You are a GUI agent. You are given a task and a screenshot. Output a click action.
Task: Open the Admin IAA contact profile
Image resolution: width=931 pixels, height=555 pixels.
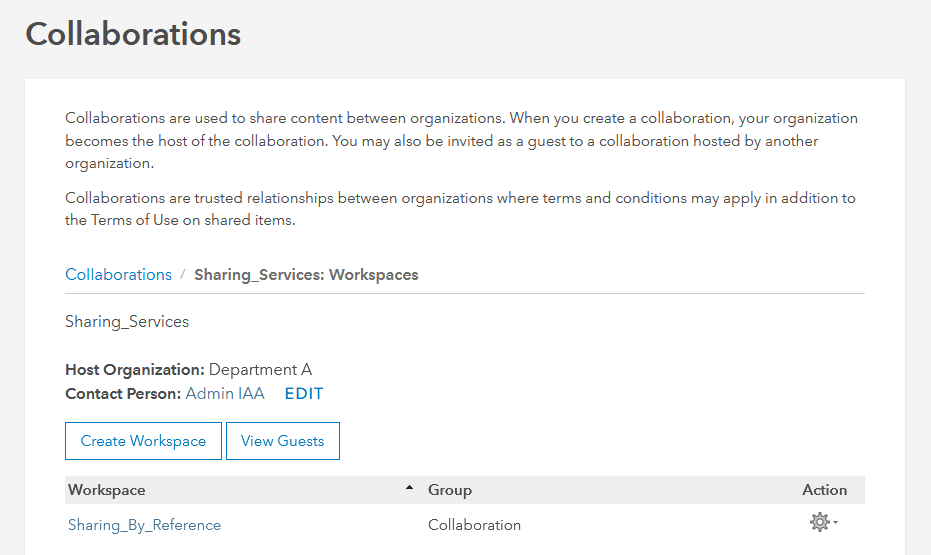click(x=225, y=394)
